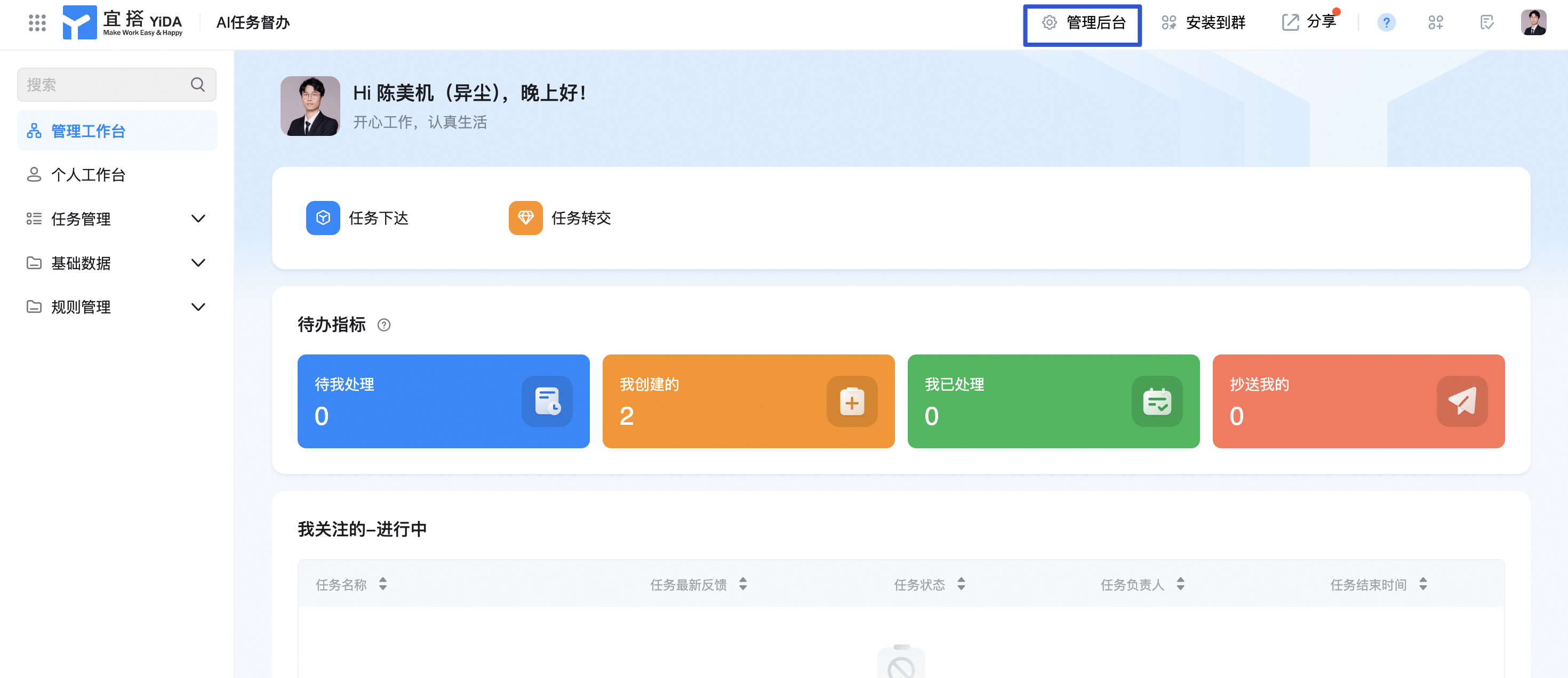Image resolution: width=1568 pixels, height=678 pixels.
Task: Click the 管理工作台 org icon
Action: click(x=34, y=131)
